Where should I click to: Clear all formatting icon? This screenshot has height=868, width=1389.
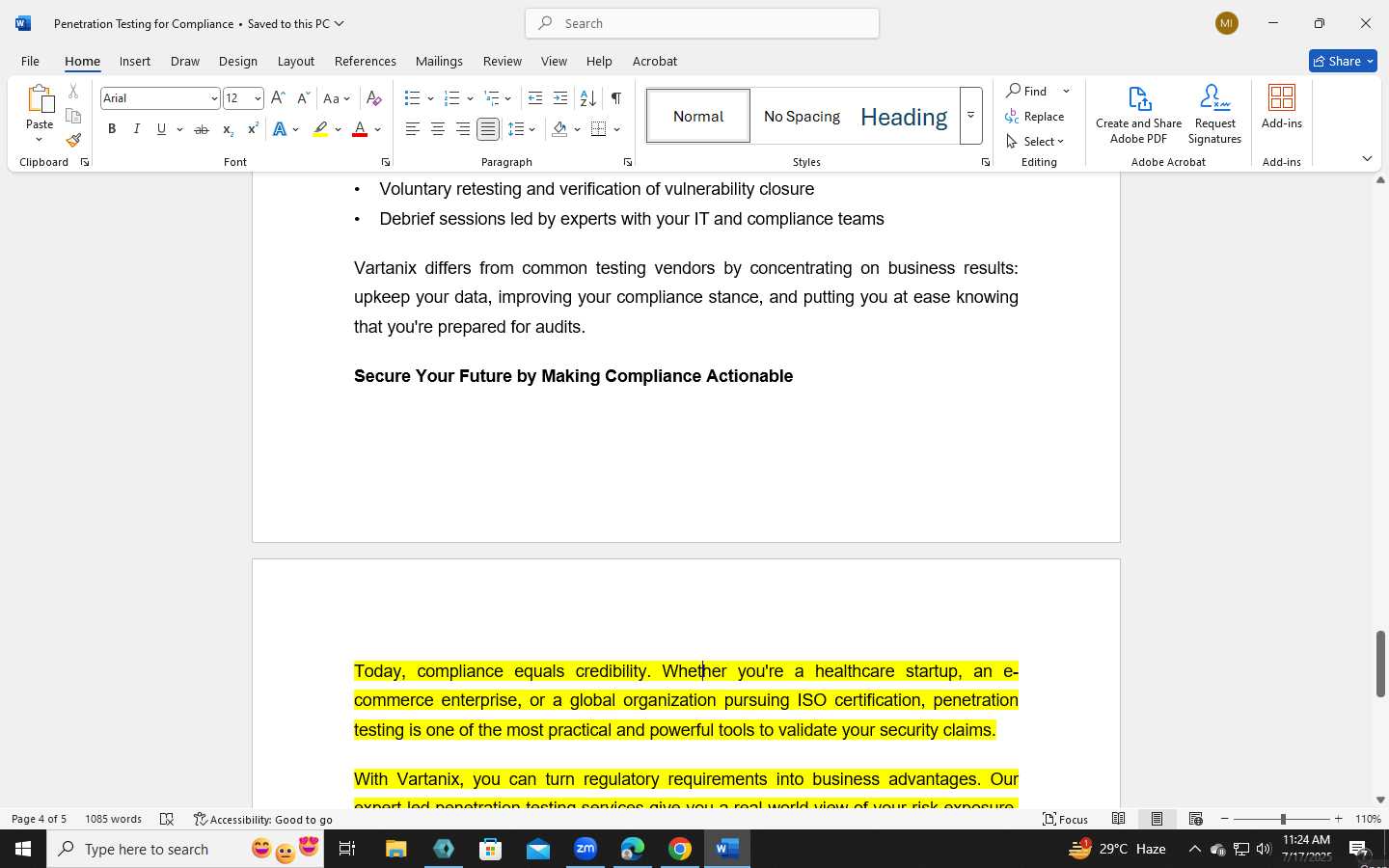[x=374, y=98]
